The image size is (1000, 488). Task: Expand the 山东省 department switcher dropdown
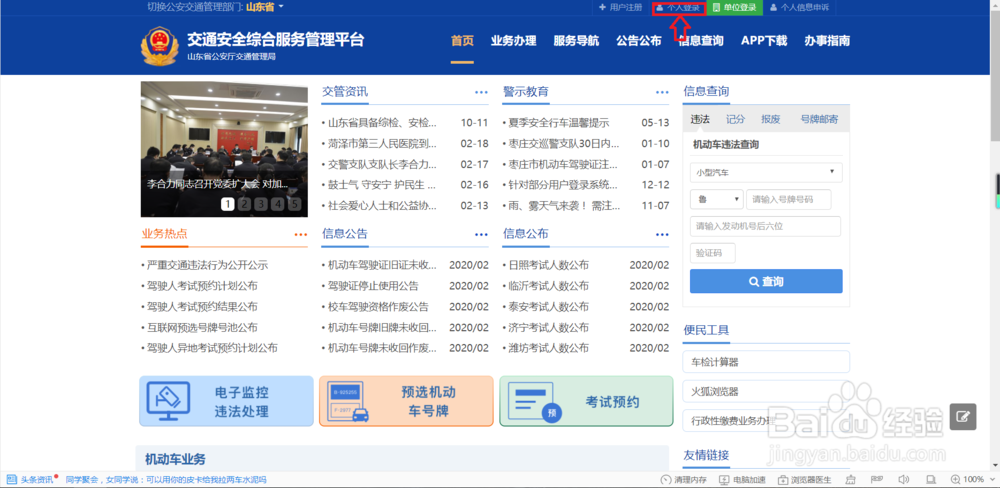click(265, 7)
